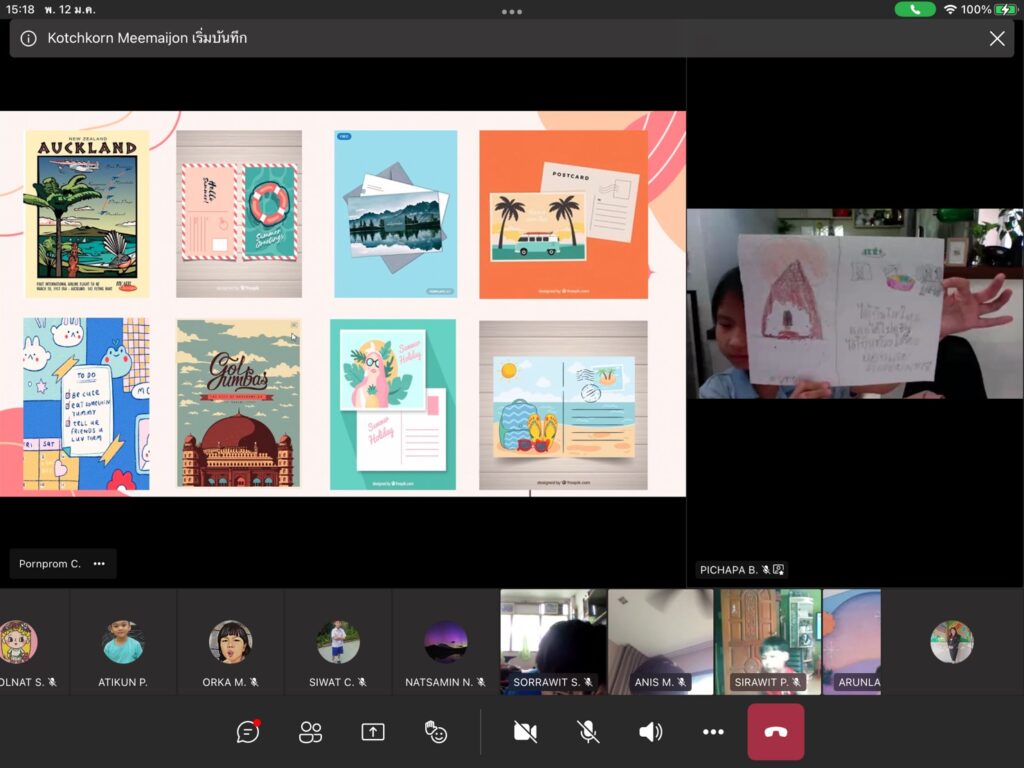Viewport: 1024px width, 768px height.
Task: Open the more actions ellipsis menu
Action: click(713, 732)
